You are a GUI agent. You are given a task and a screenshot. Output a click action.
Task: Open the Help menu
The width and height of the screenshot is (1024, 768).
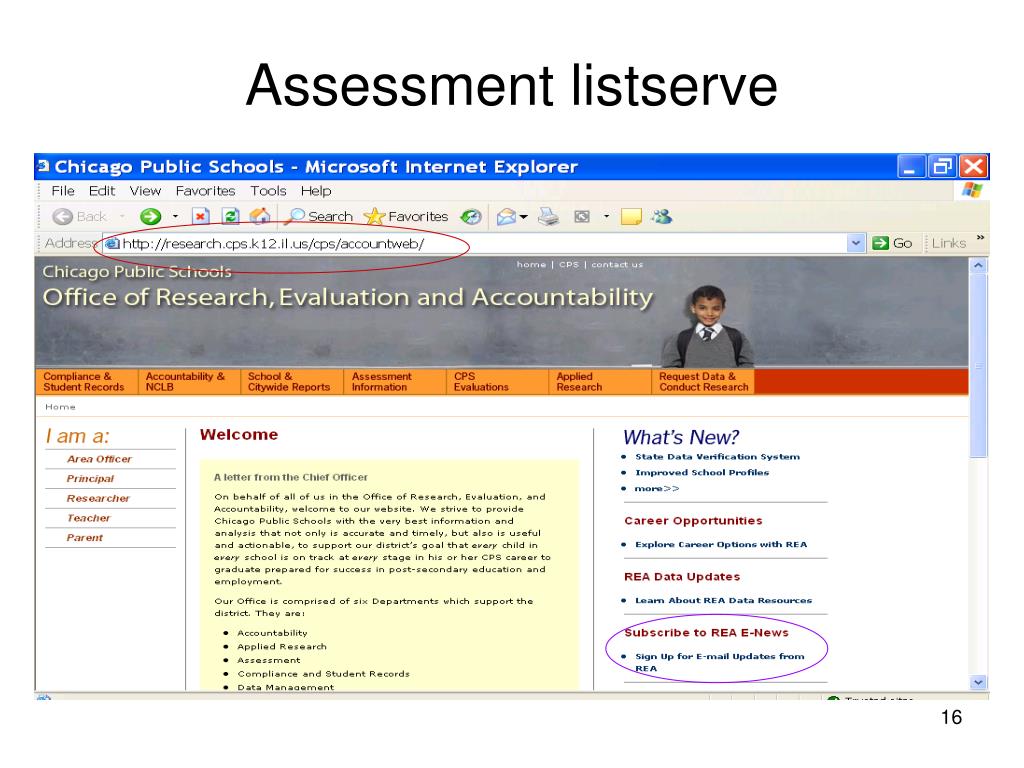coord(316,191)
